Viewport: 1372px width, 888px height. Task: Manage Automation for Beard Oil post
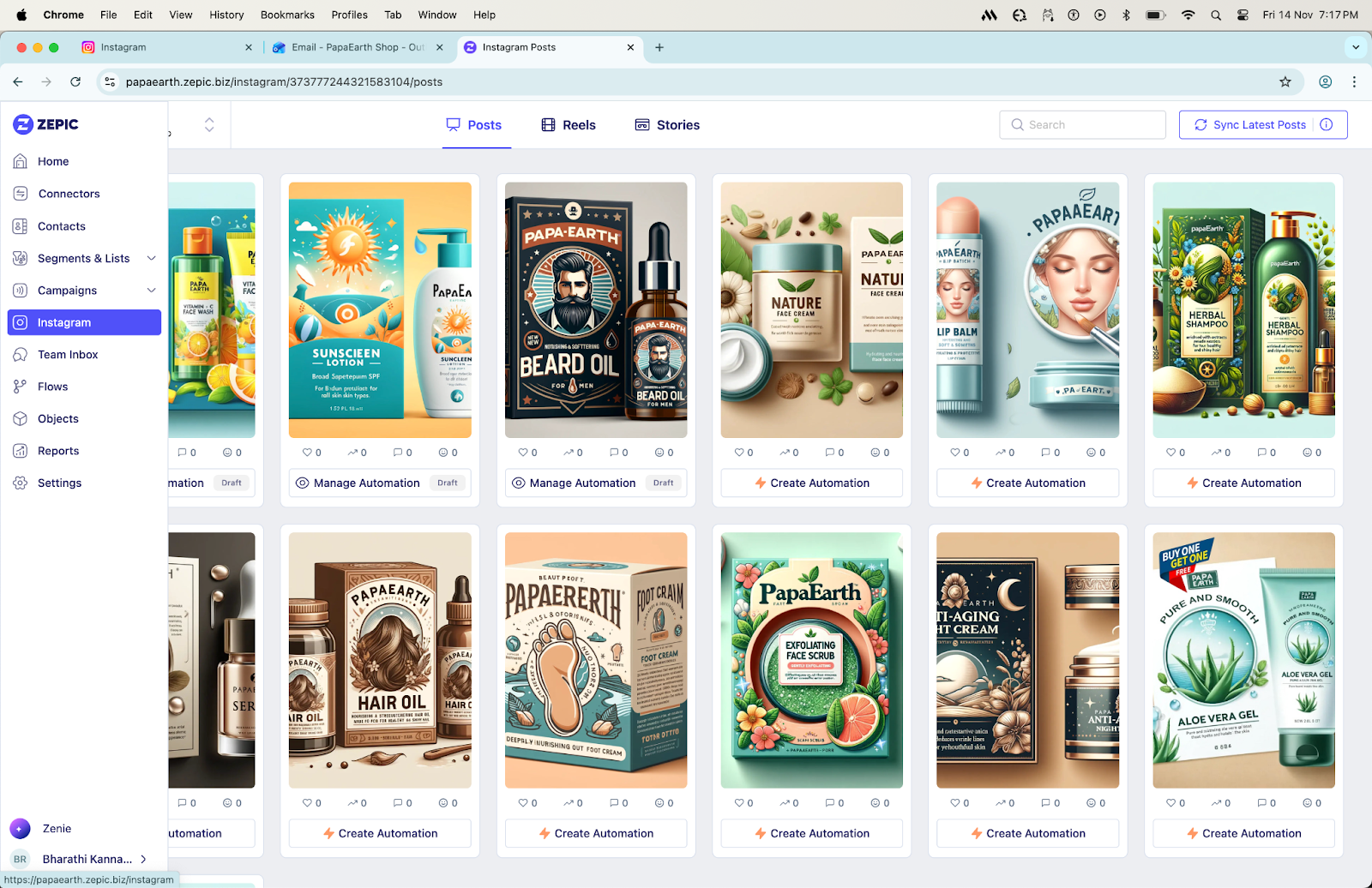(x=596, y=483)
